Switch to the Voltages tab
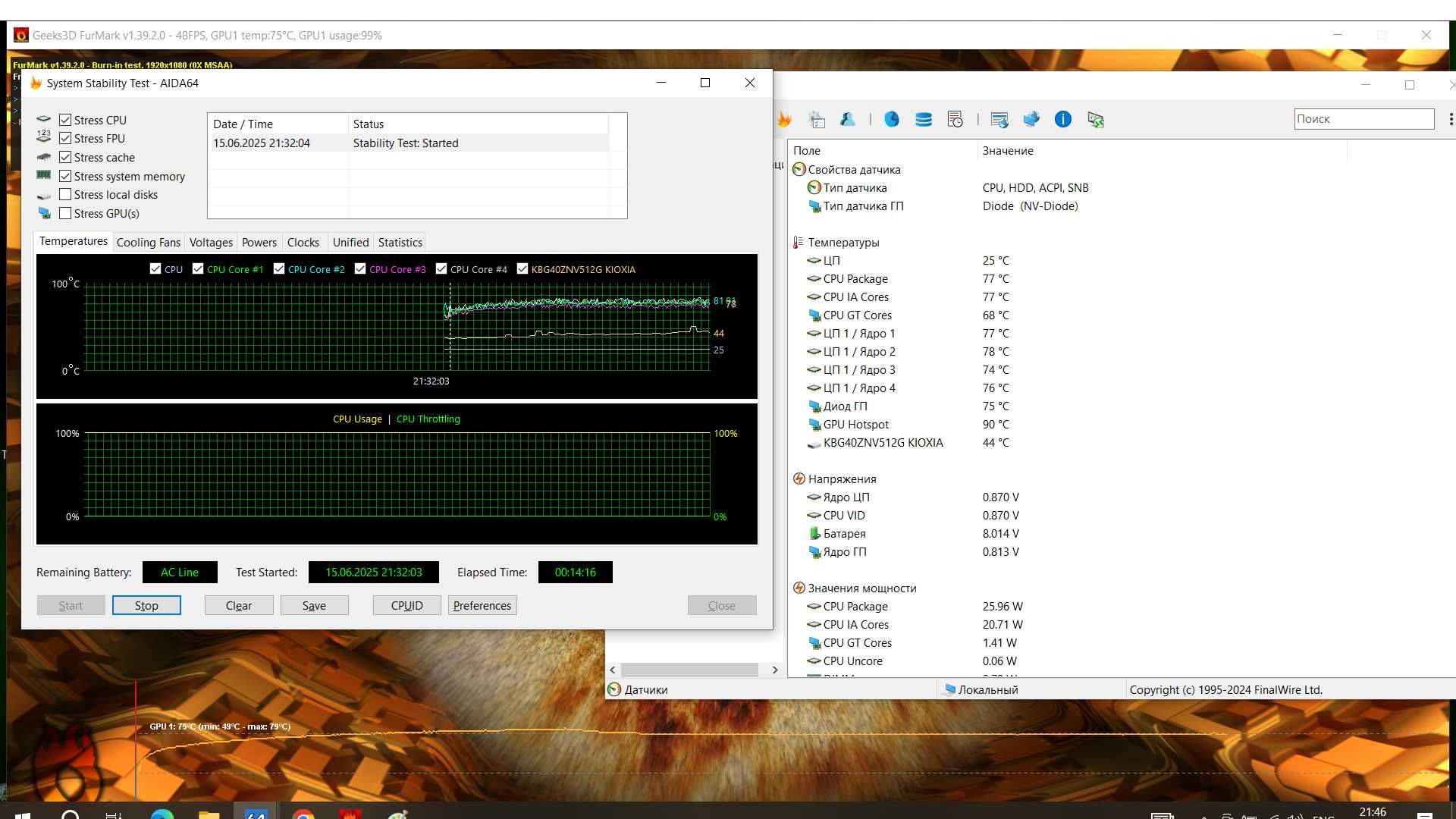The height and width of the screenshot is (819, 1456). click(211, 242)
